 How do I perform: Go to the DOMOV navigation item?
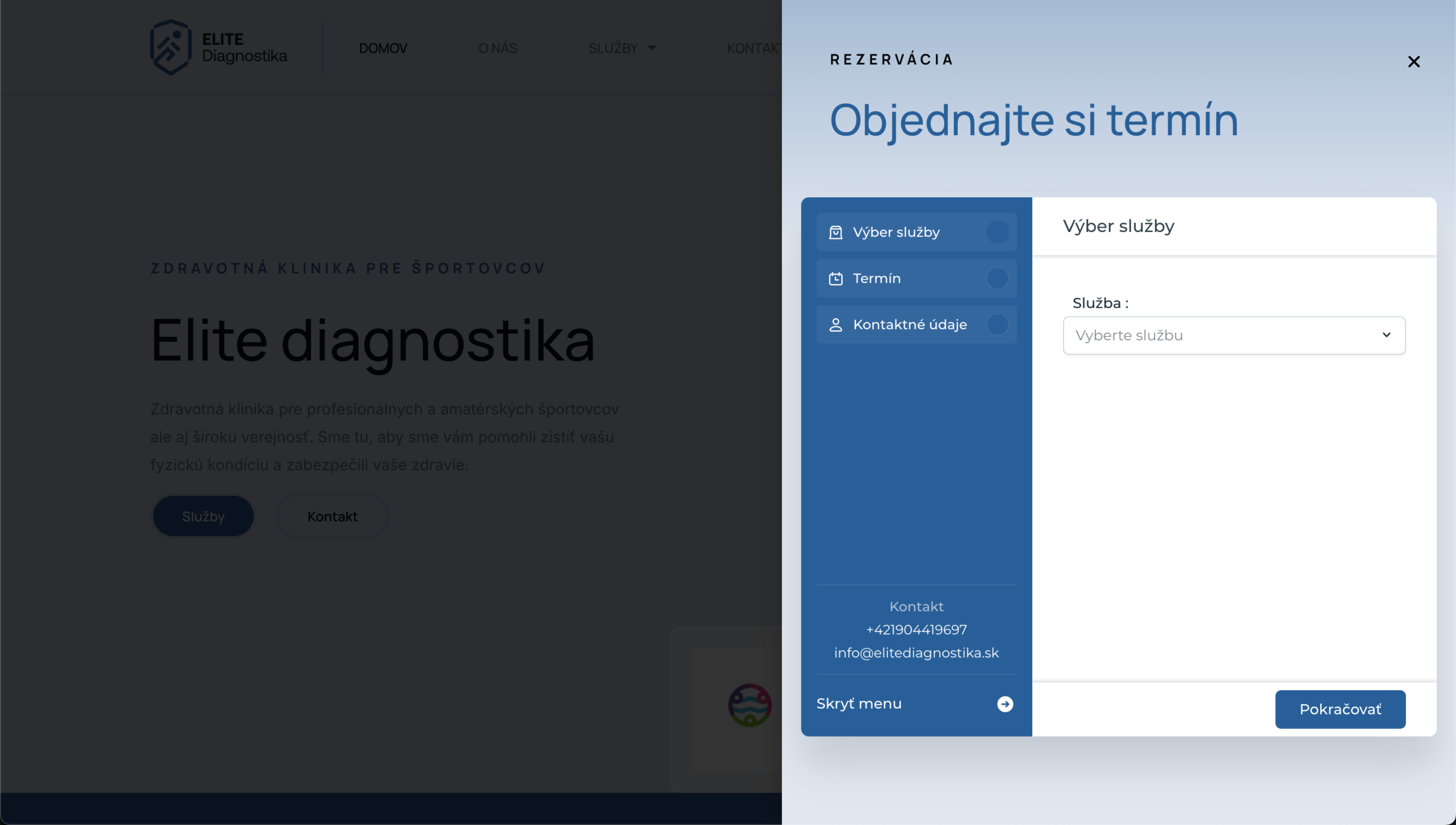coord(383,48)
